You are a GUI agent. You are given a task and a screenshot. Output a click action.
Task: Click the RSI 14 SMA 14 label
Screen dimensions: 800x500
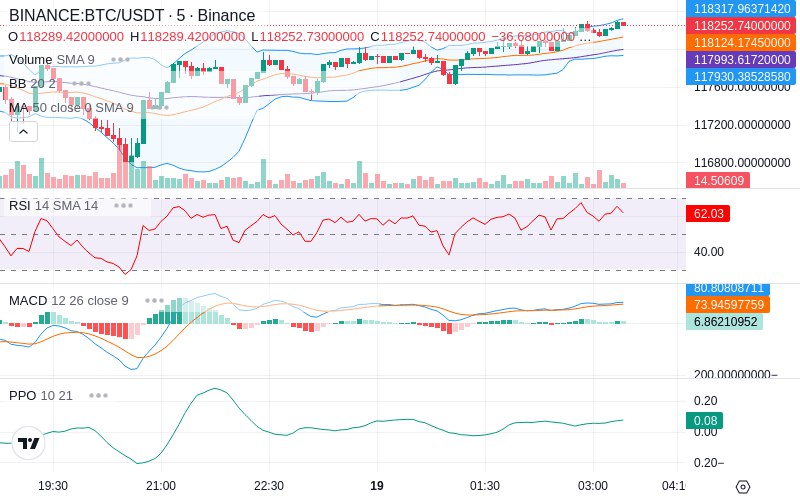[53, 206]
